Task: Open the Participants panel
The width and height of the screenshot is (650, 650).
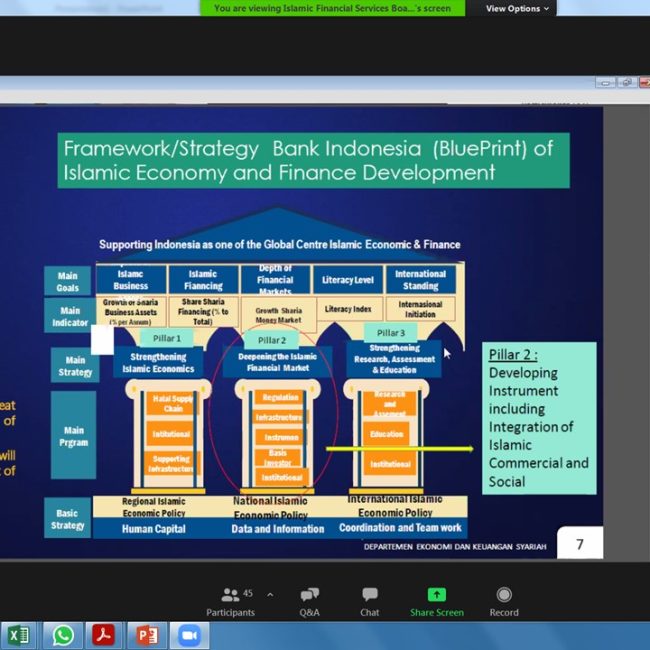Action: (x=230, y=602)
